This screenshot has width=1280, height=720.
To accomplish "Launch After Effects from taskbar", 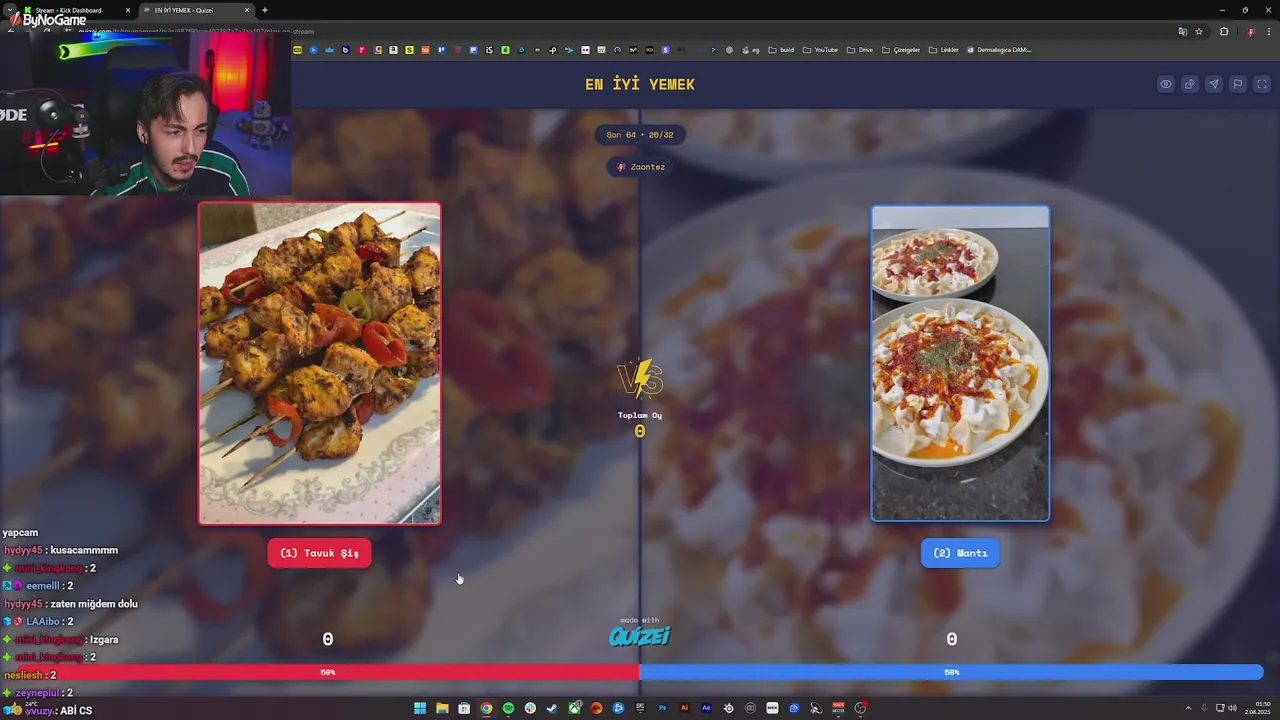I will pyautogui.click(x=706, y=708).
